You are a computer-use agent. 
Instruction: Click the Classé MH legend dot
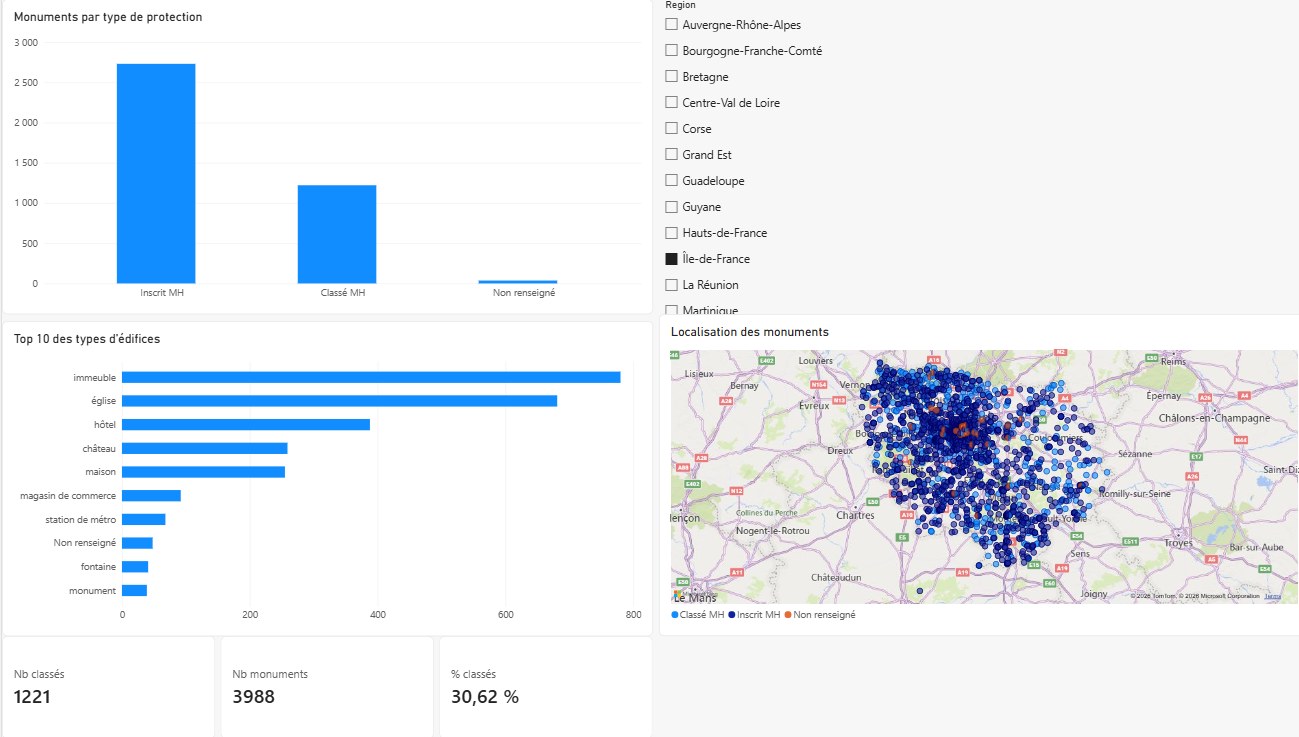tap(675, 615)
